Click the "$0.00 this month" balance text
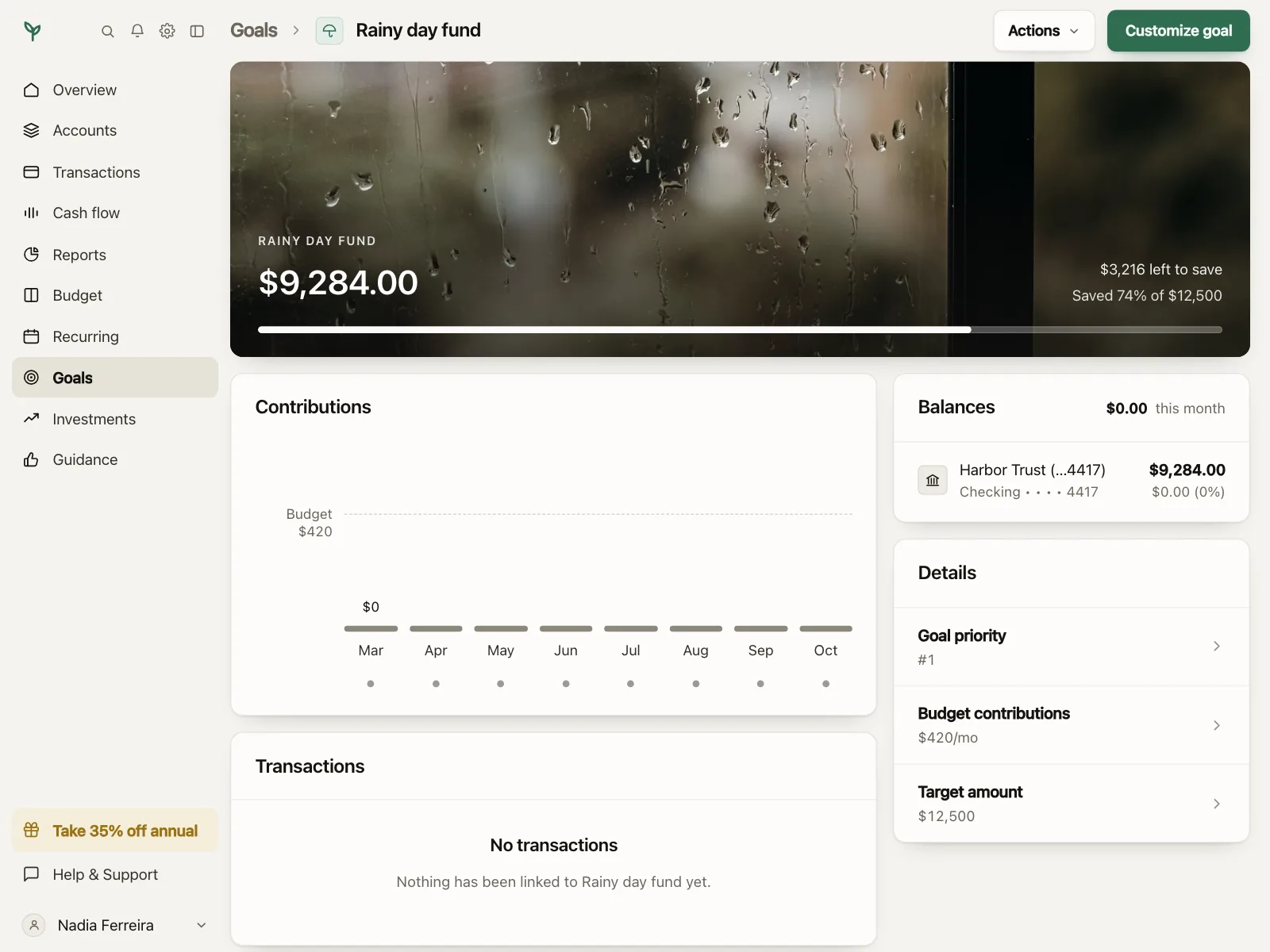Image resolution: width=1270 pixels, height=952 pixels. pyautogui.click(x=1165, y=408)
